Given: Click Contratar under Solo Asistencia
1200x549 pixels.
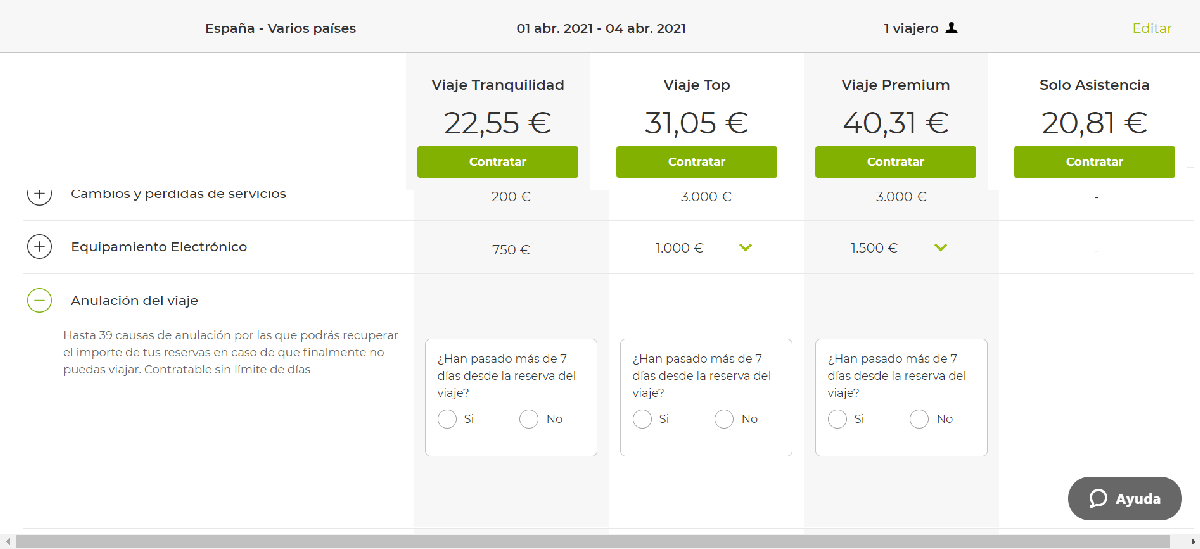Looking at the screenshot, I should click(1094, 162).
